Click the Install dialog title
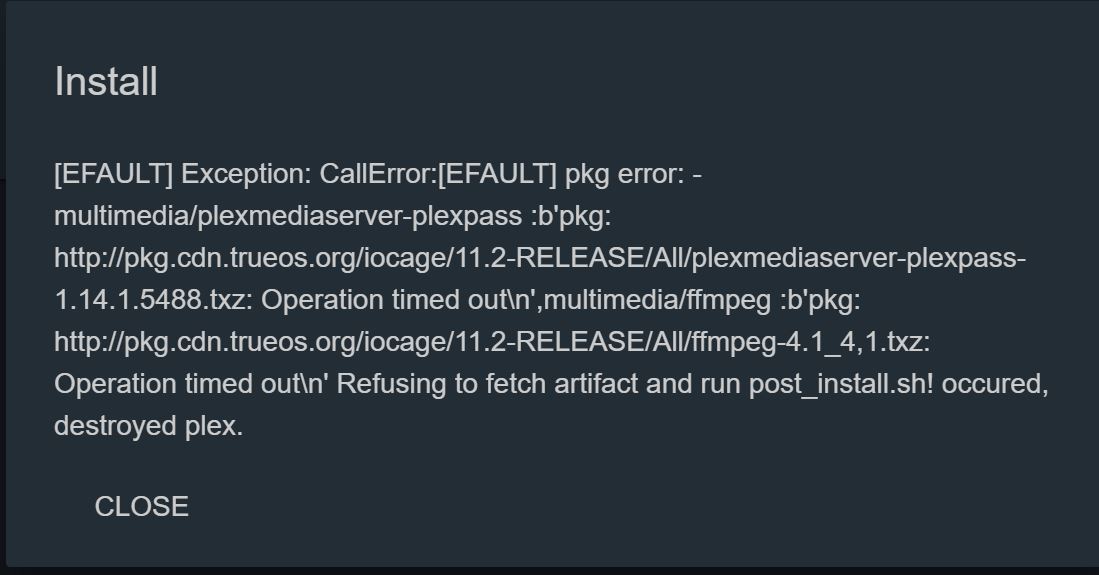The width and height of the screenshot is (1099, 575). 106,82
